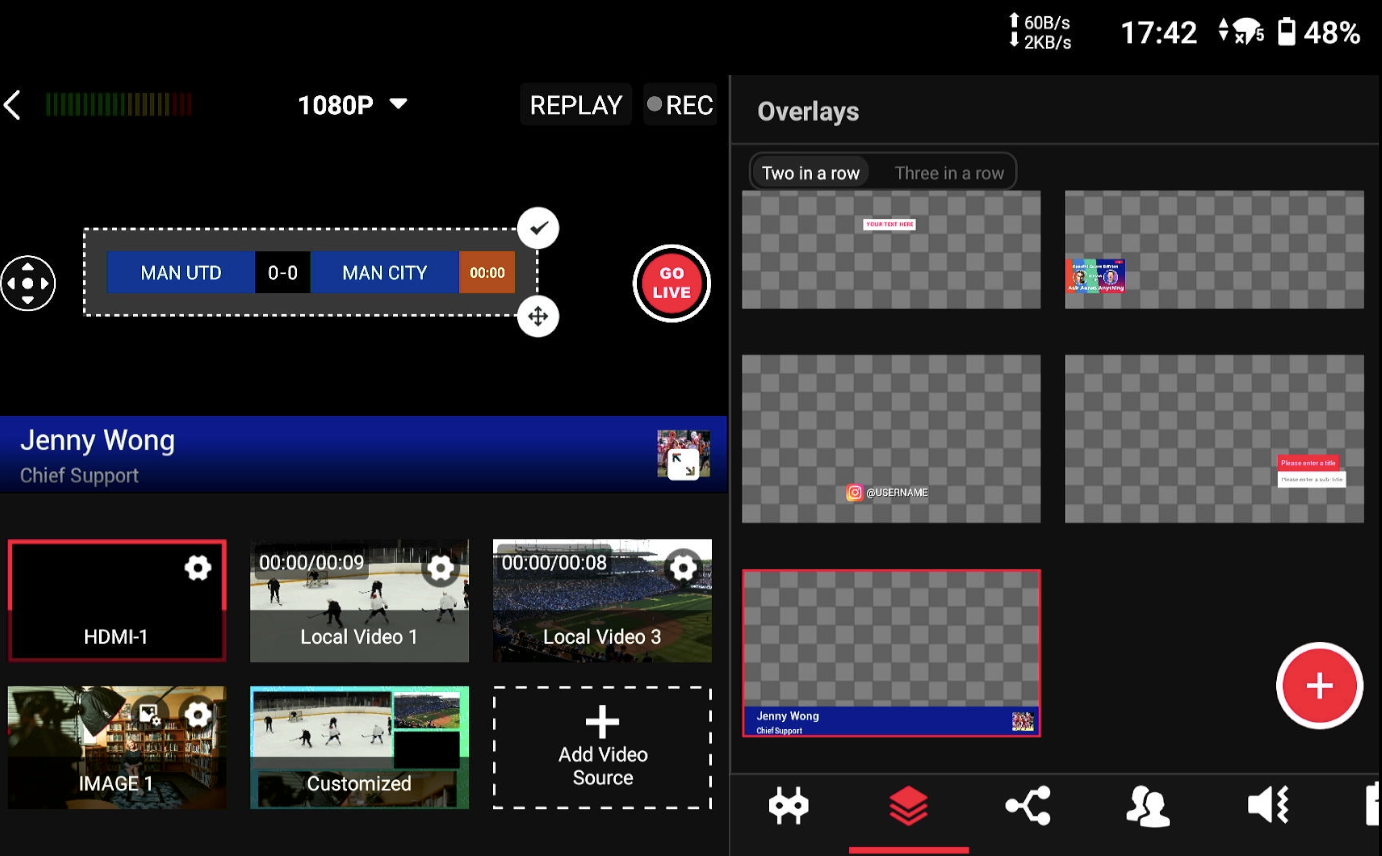Select the Local Video 1 source
1382x856 pixels.
point(359,601)
